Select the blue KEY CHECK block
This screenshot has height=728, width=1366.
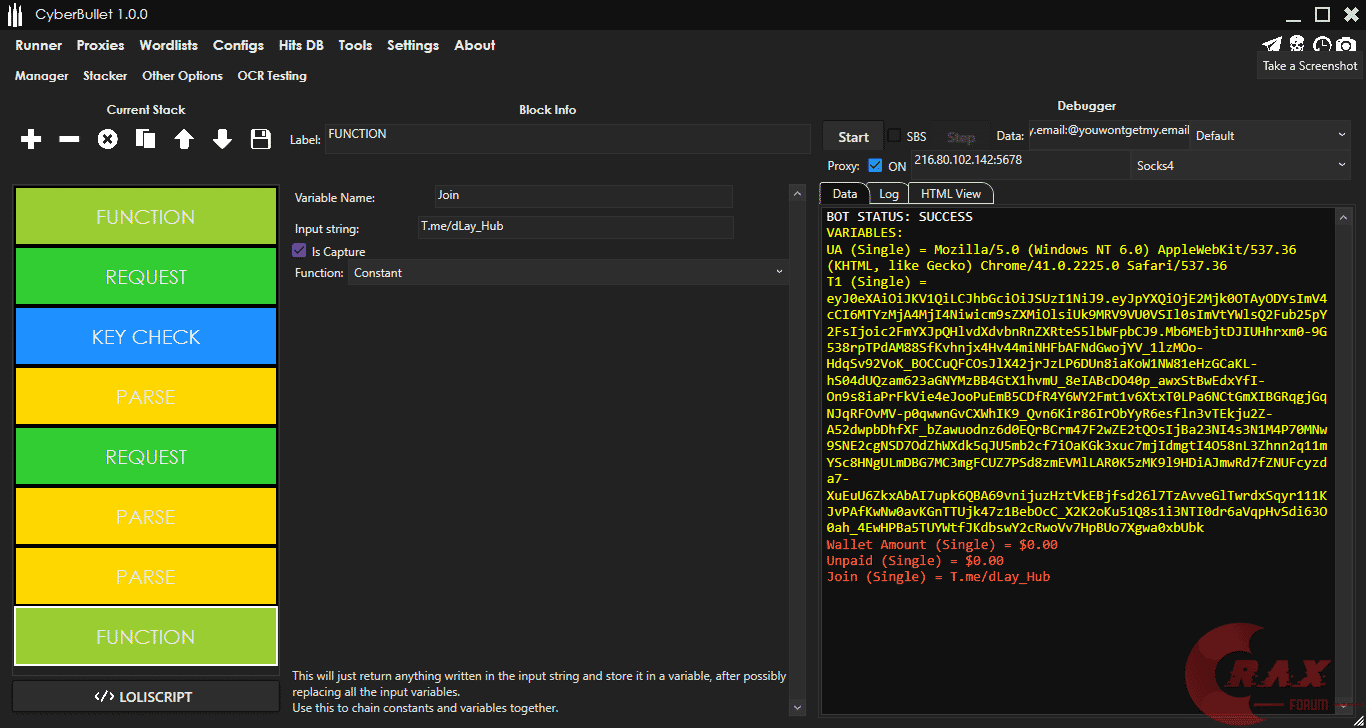[x=146, y=337]
